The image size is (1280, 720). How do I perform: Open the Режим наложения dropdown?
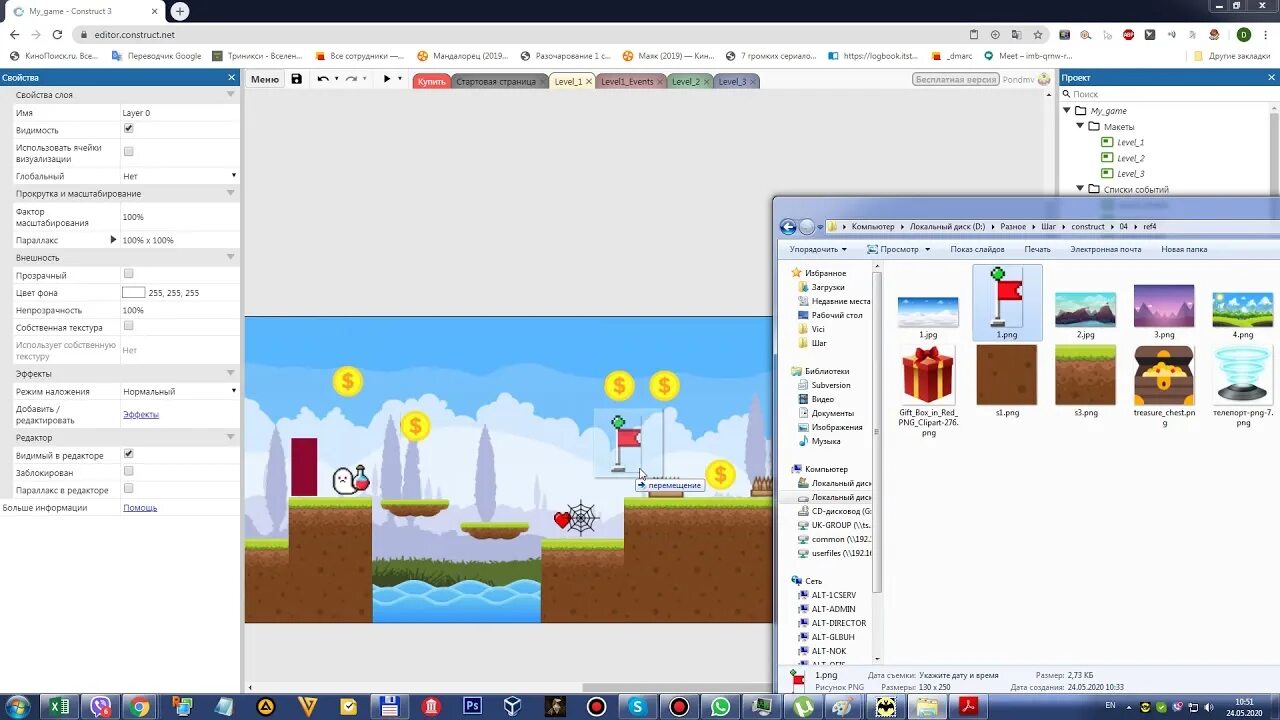(x=179, y=391)
